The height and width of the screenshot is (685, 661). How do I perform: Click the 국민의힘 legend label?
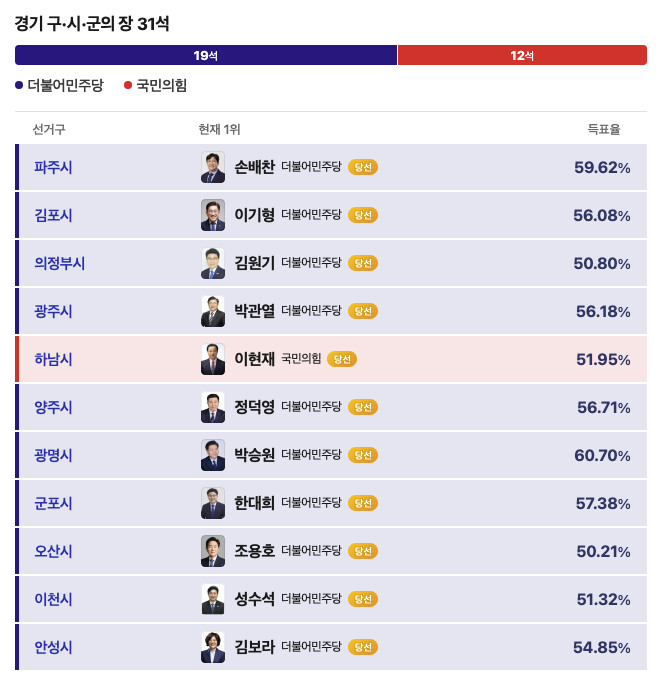(x=162, y=85)
